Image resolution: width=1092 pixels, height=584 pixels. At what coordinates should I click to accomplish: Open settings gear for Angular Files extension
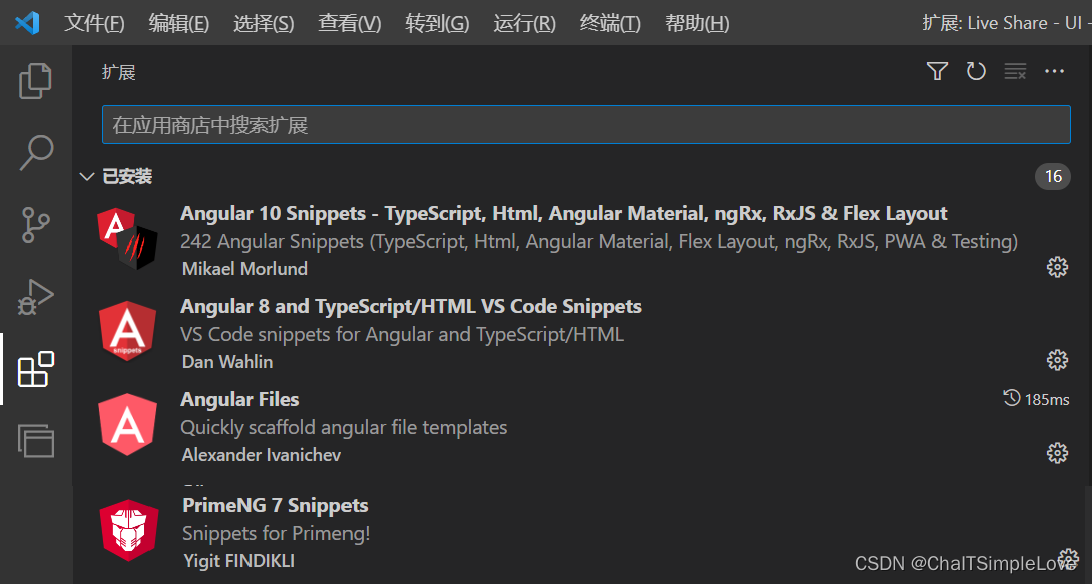(x=1057, y=453)
